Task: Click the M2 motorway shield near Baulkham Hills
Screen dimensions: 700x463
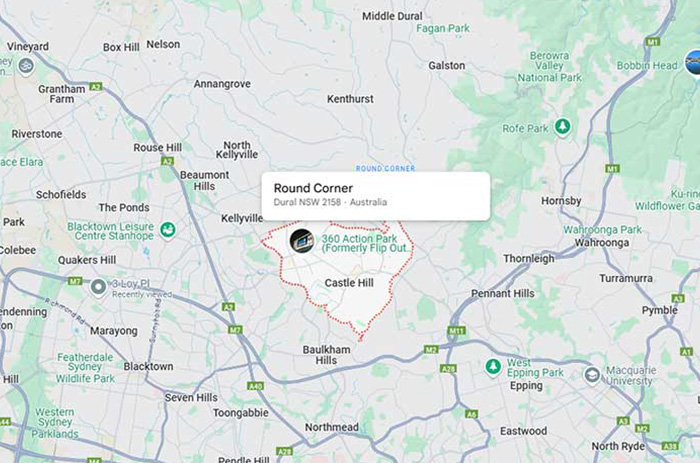Action: click(431, 350)
